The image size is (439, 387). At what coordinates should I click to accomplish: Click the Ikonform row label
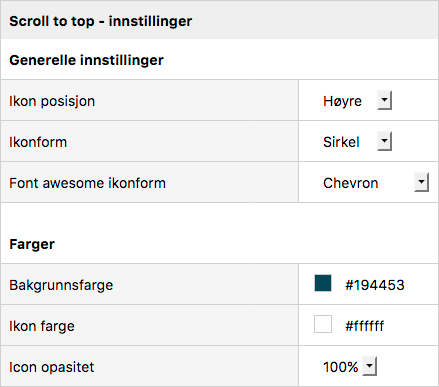38,142
